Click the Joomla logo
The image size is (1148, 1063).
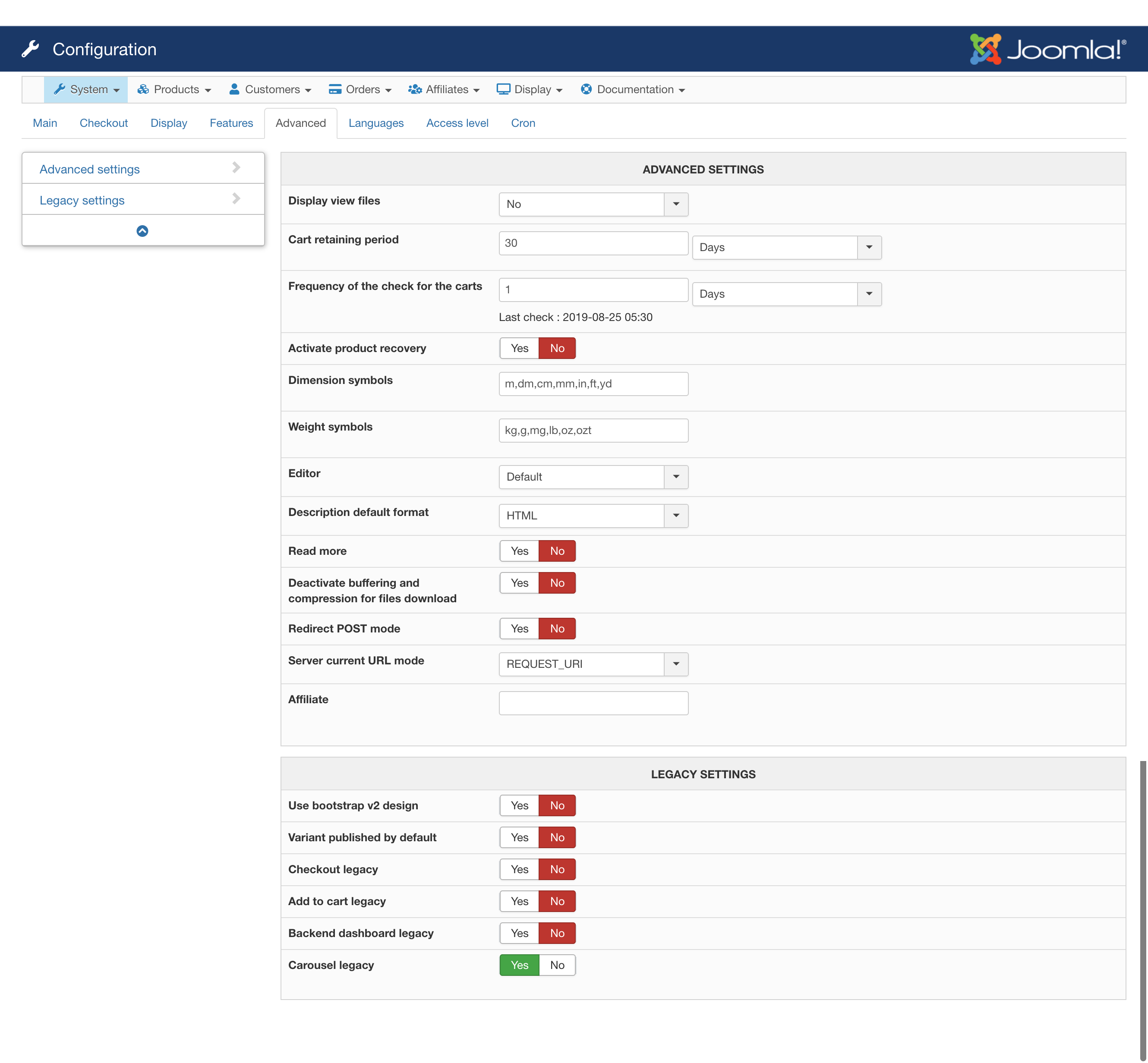pyautogui.click(x=1047, y=49)
